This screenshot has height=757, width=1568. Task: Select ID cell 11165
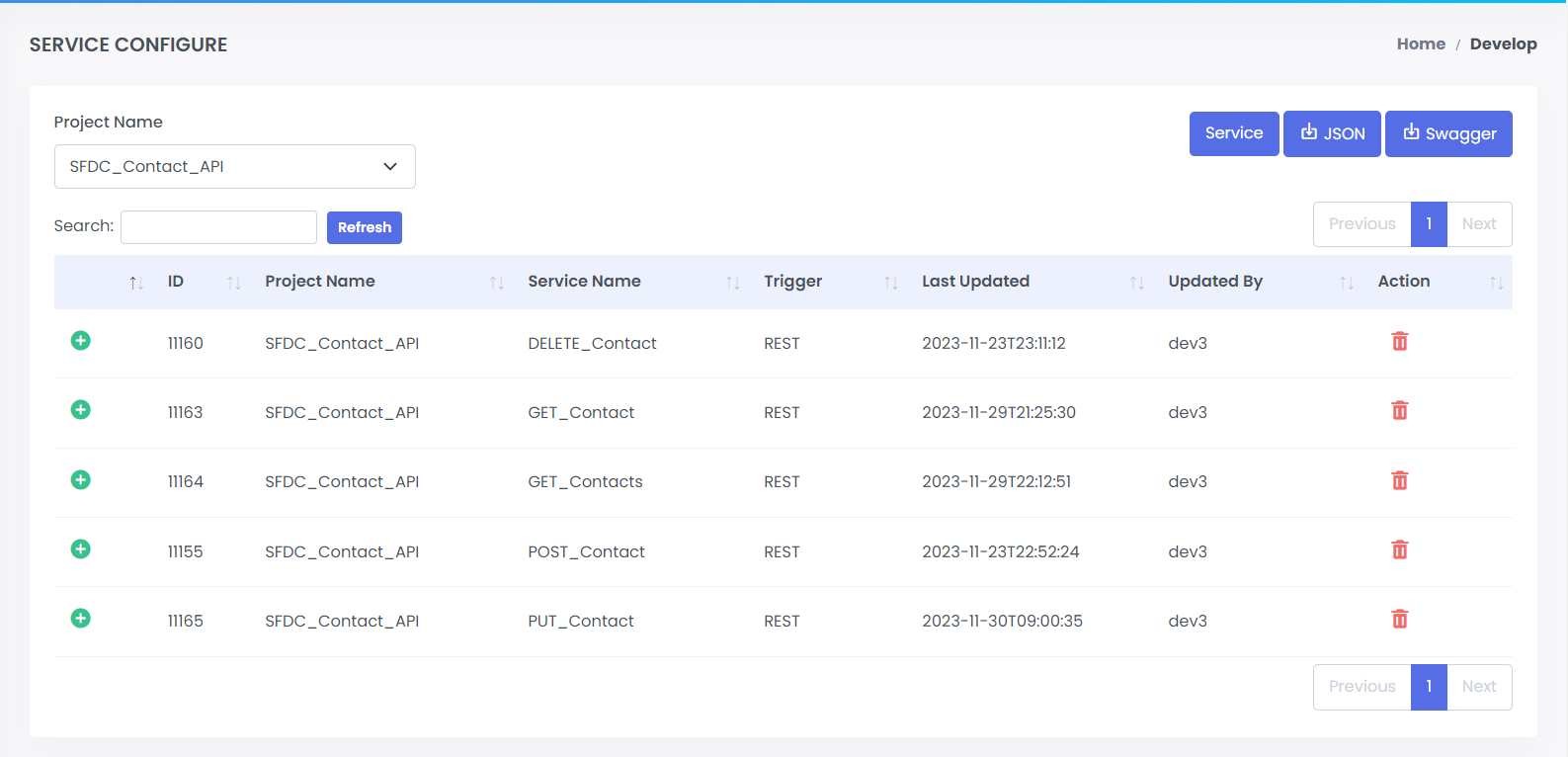click(186, 621)
